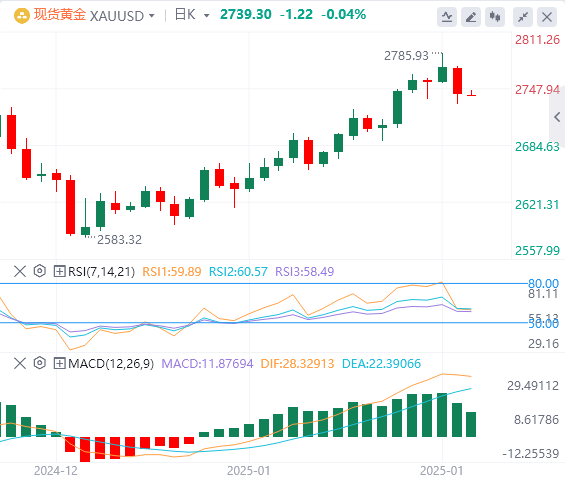
Task: Expand the right side panel arrow
Action: click(x=557, y=117)
